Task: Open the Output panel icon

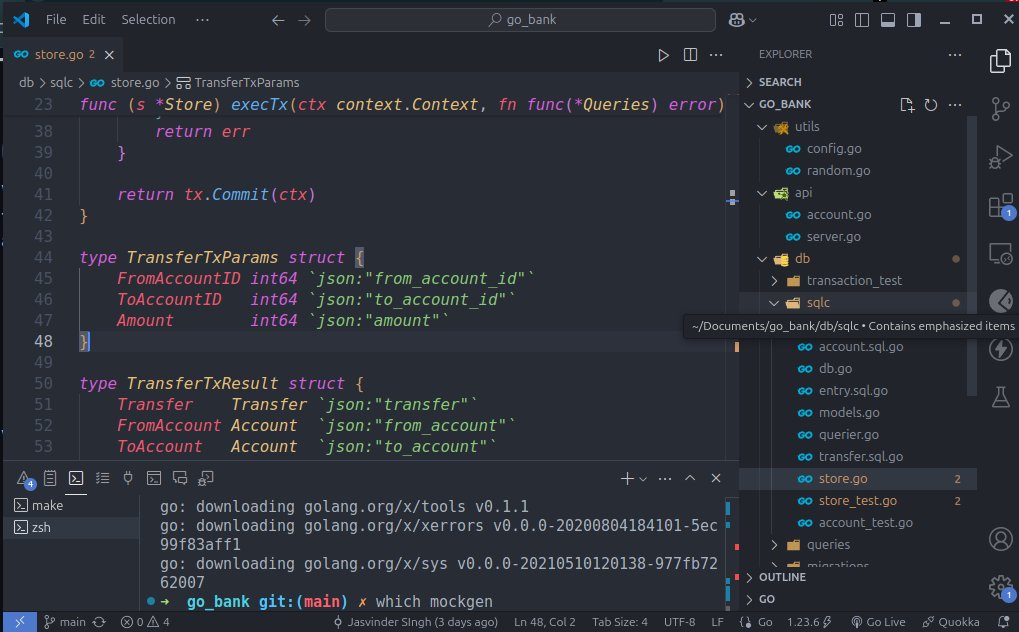Action: (50, 479)
